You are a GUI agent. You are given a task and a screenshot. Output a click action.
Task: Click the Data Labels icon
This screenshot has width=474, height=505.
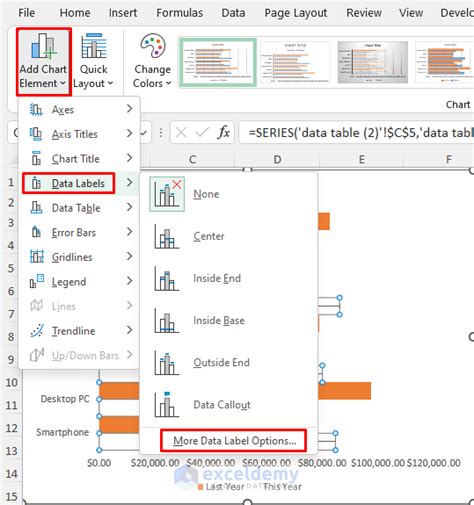click(36, 183)
